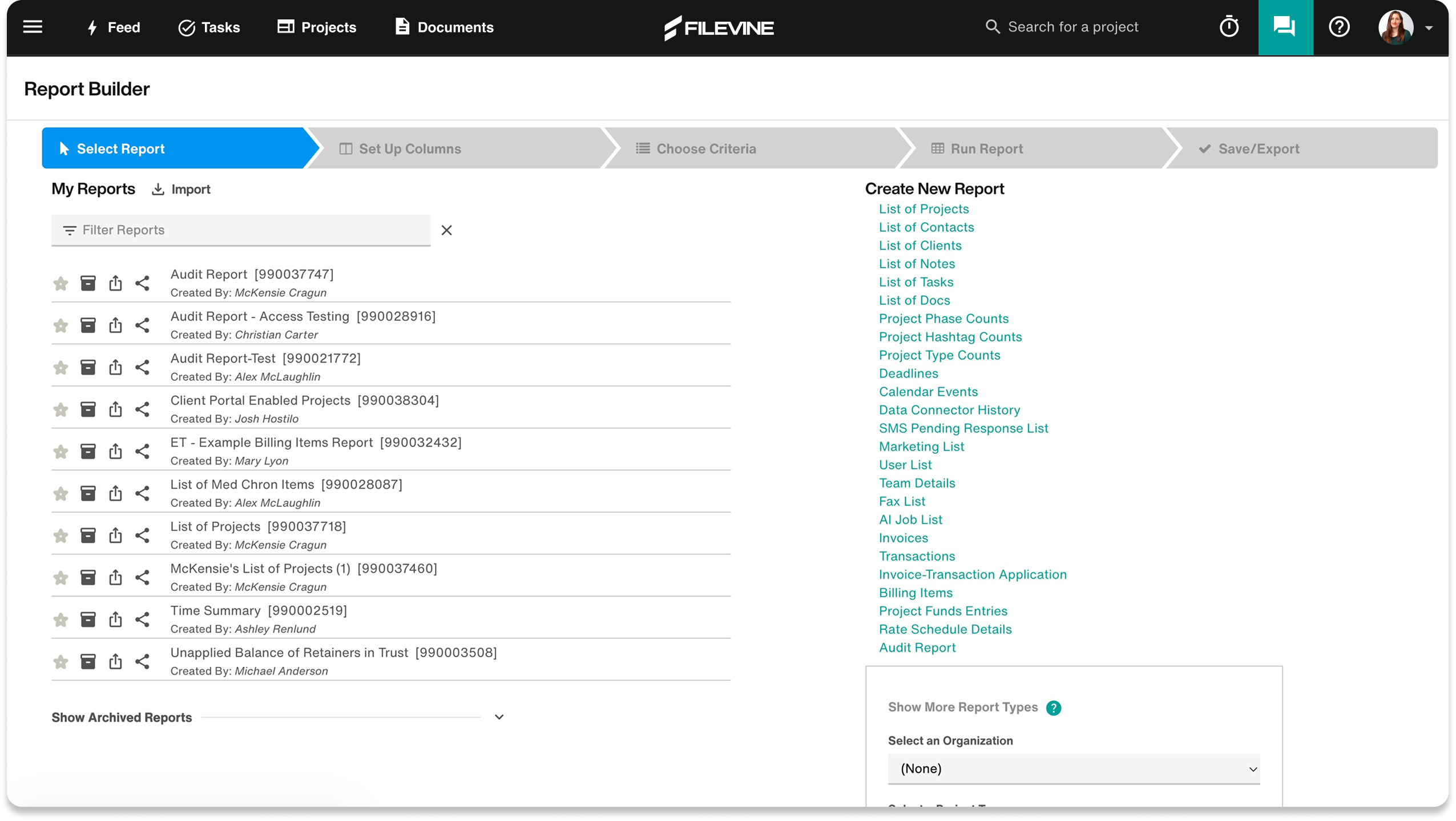Create a Project Phase Counts report
1456x821 pixels.
point(943,319)
